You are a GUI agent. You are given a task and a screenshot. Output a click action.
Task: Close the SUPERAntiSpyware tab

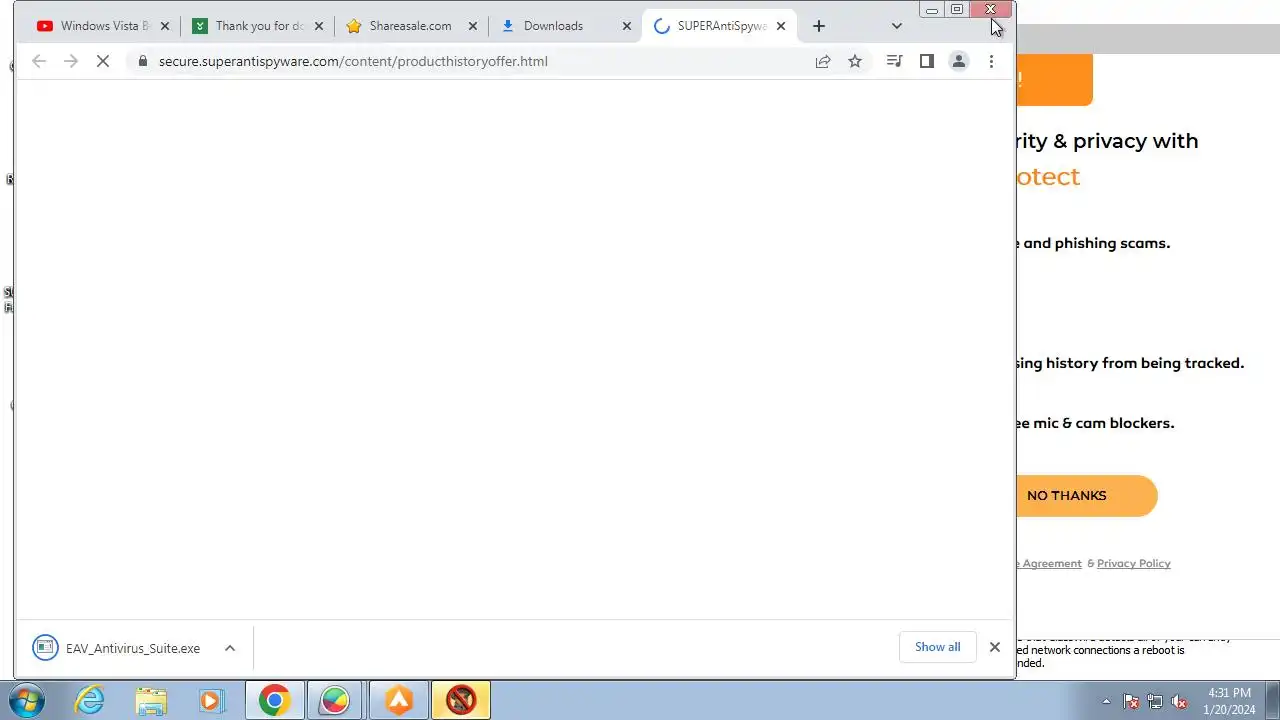click(x=781, y=26)
